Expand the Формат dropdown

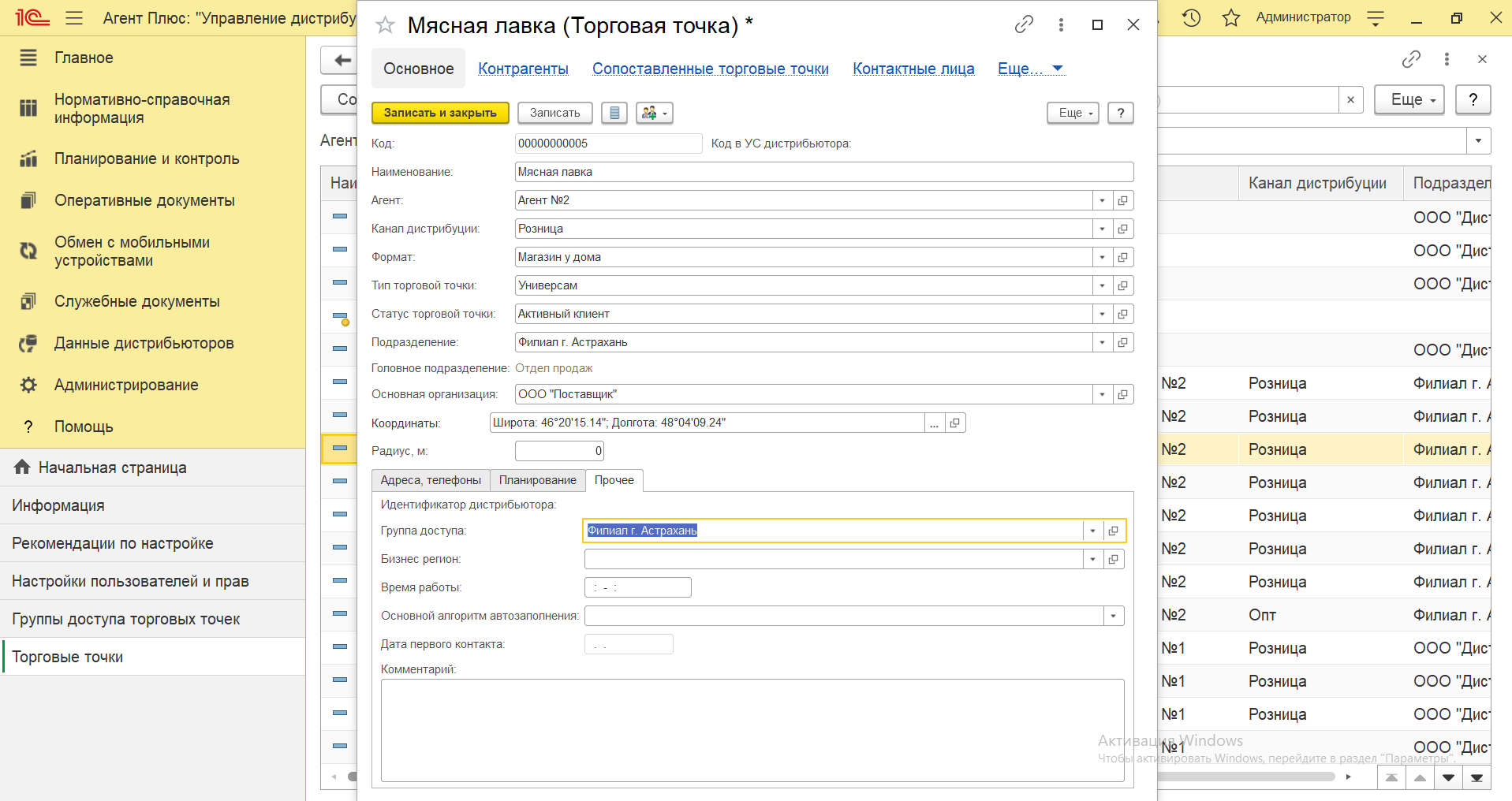click(x=1103, y=257)
